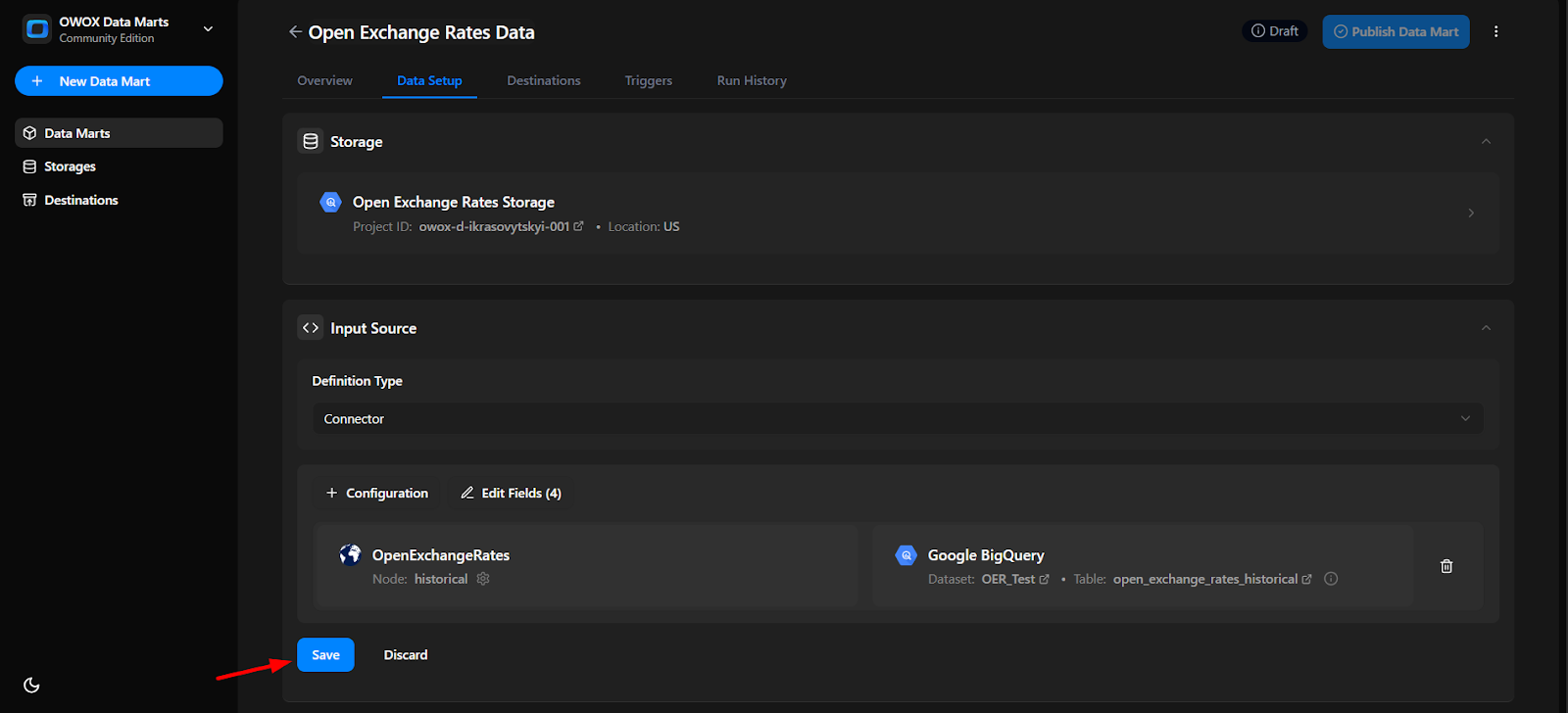Click the Discard button
The width and height of the screenshot is (1568, 713).
tap(406, 655)
